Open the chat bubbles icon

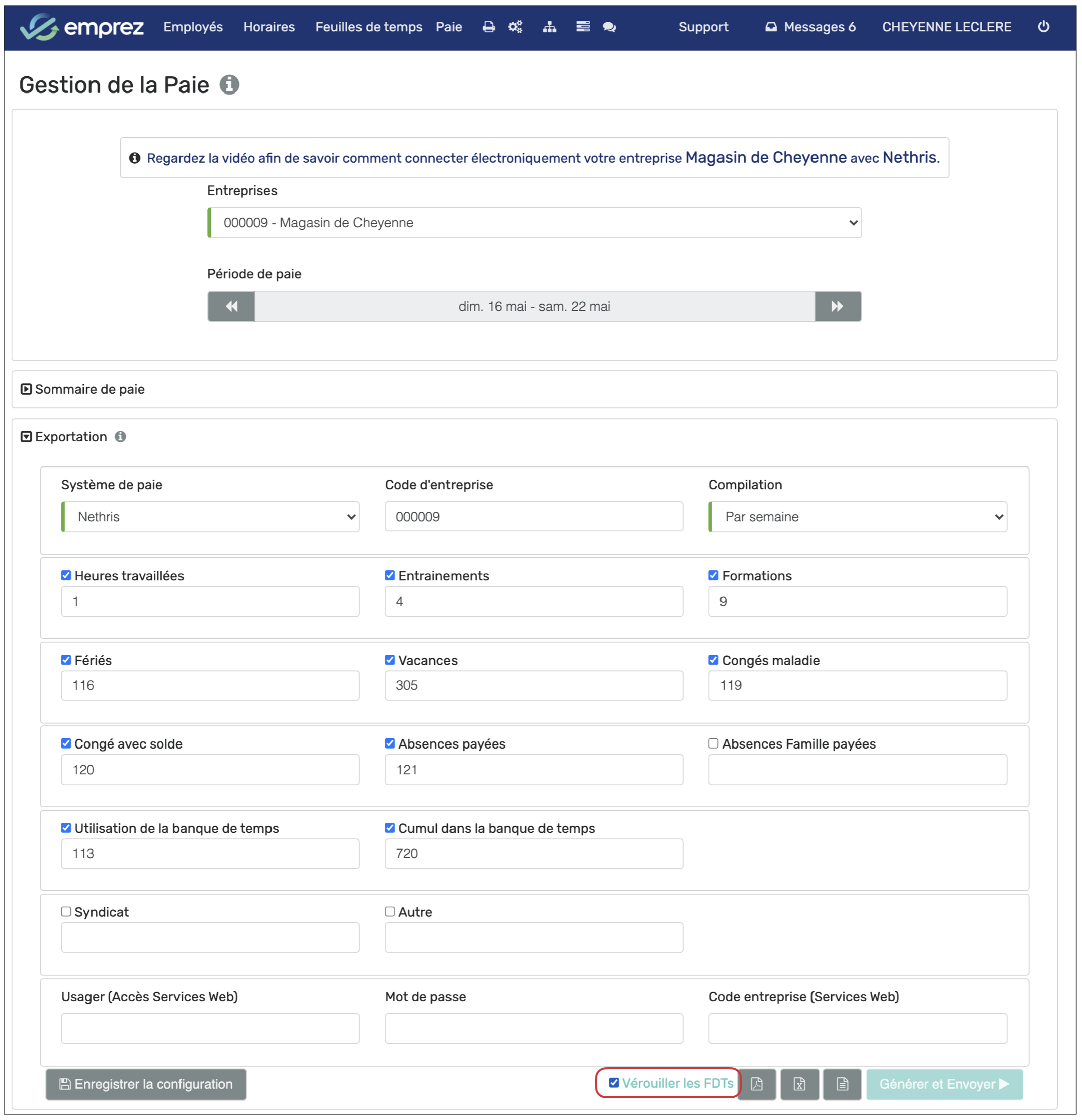(609, 27)
